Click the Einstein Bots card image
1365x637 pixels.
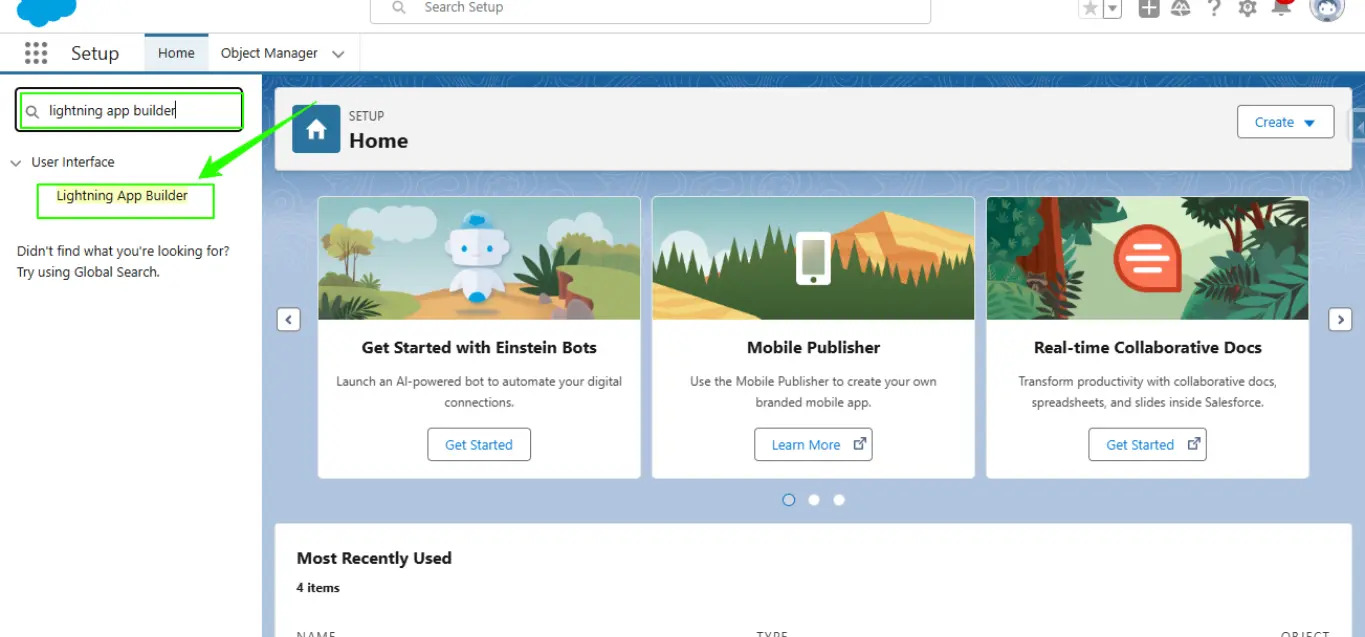pos(479,258)
